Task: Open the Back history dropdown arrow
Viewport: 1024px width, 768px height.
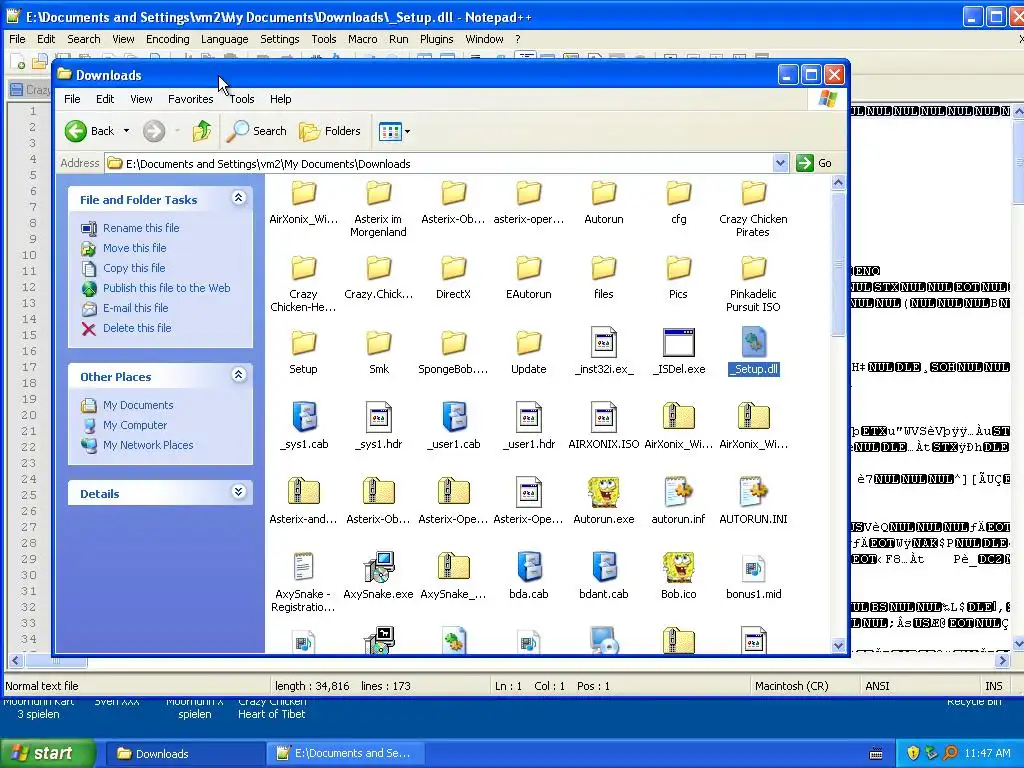Action: coord(127,131)
